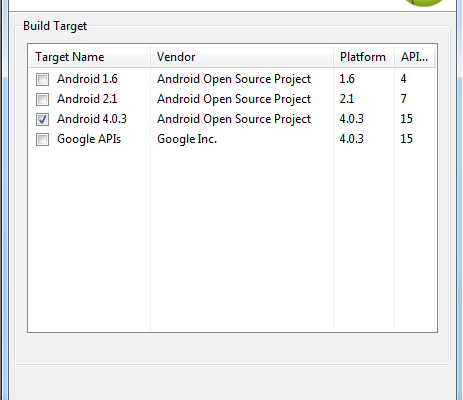This screenshot has width=463, height=400.
Task: Click vendor cell in Android 2.1 row
Action: coord(234,99)
